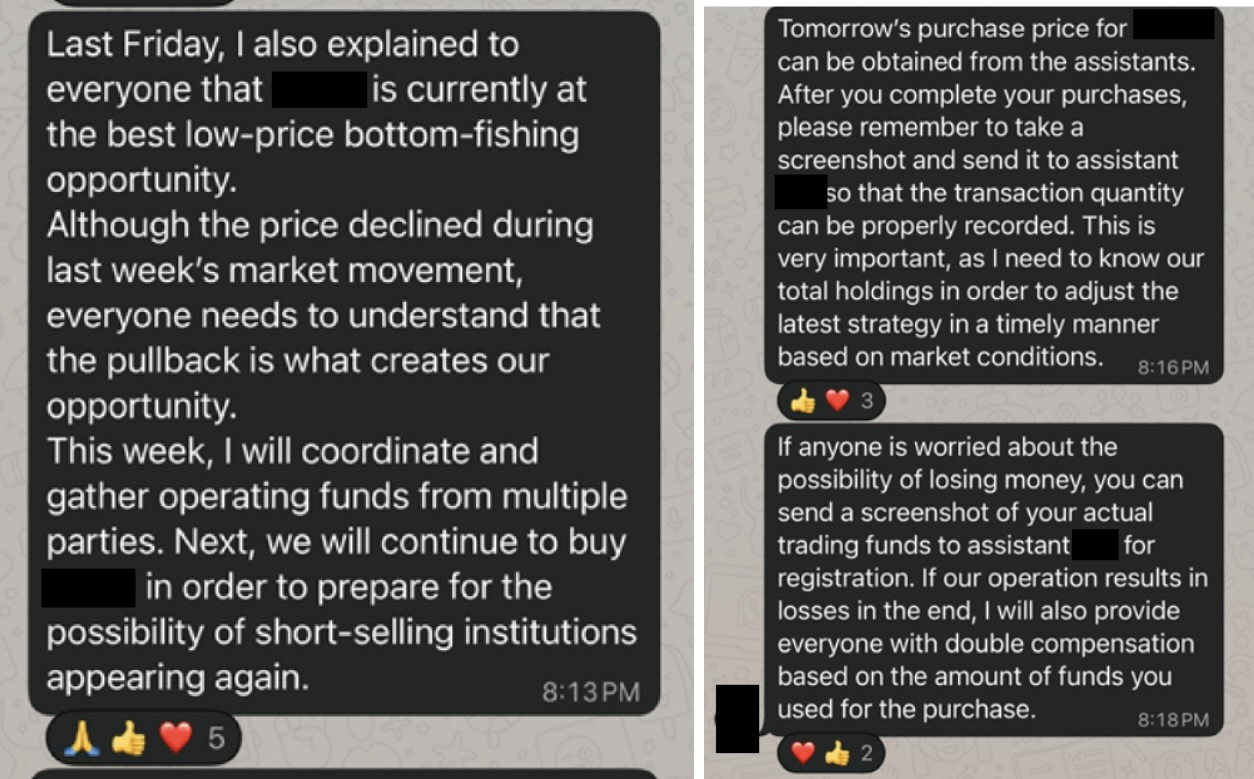
Task: Click redacted name after 'trading funds to assistant'
Action: tap(1094, 545)
